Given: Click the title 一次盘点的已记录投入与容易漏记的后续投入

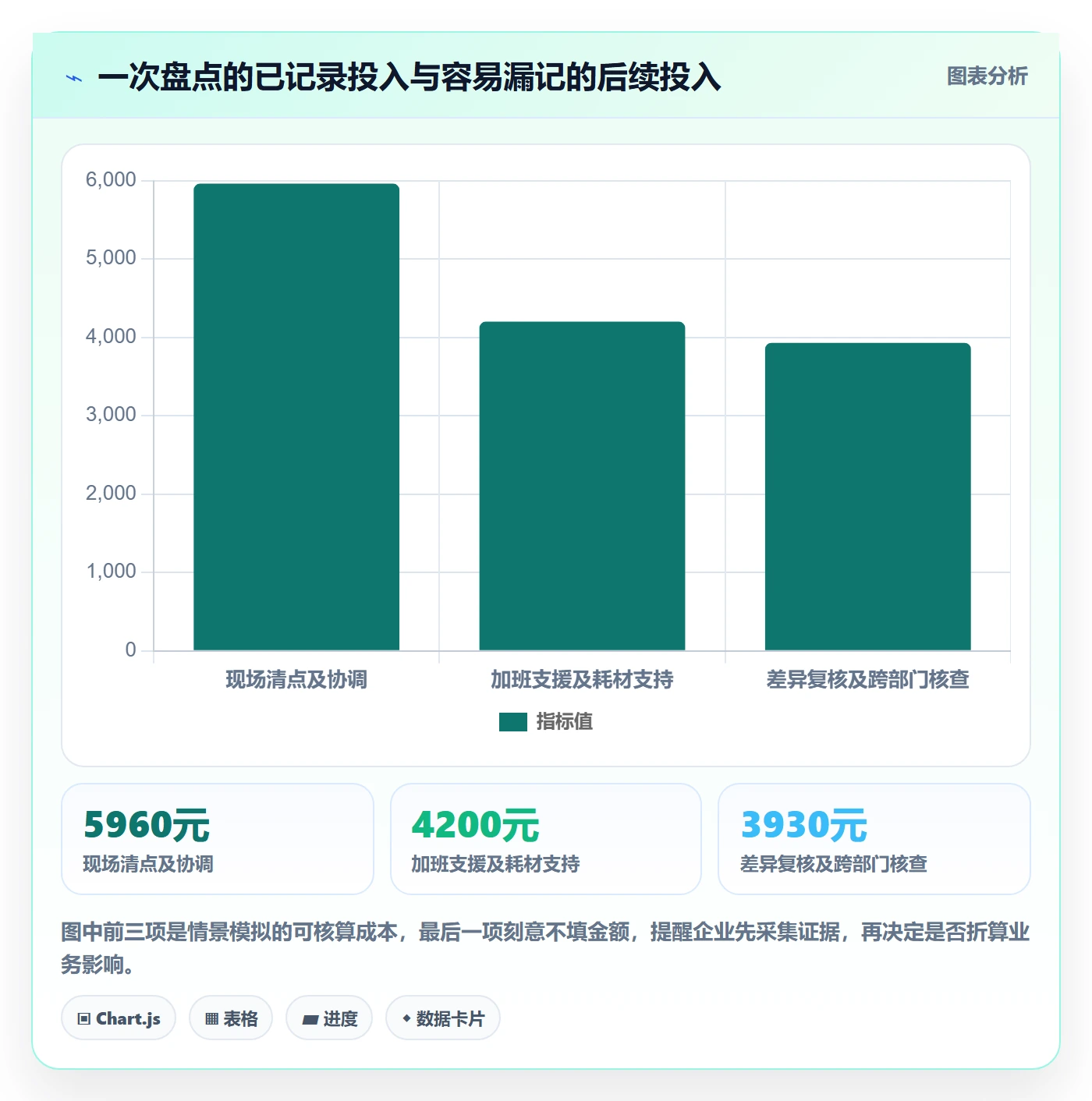Looking at the screenshot, I should tap(409, 77).
